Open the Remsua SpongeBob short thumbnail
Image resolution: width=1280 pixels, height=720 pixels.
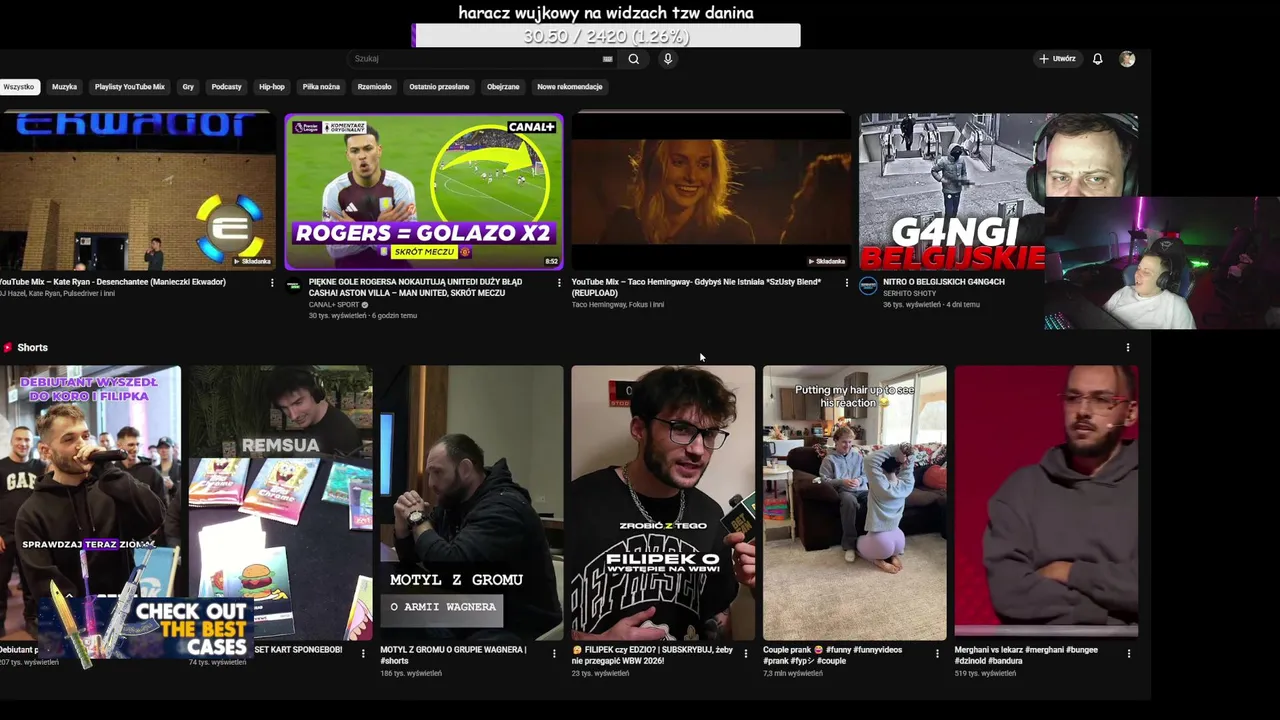[281, 503]
